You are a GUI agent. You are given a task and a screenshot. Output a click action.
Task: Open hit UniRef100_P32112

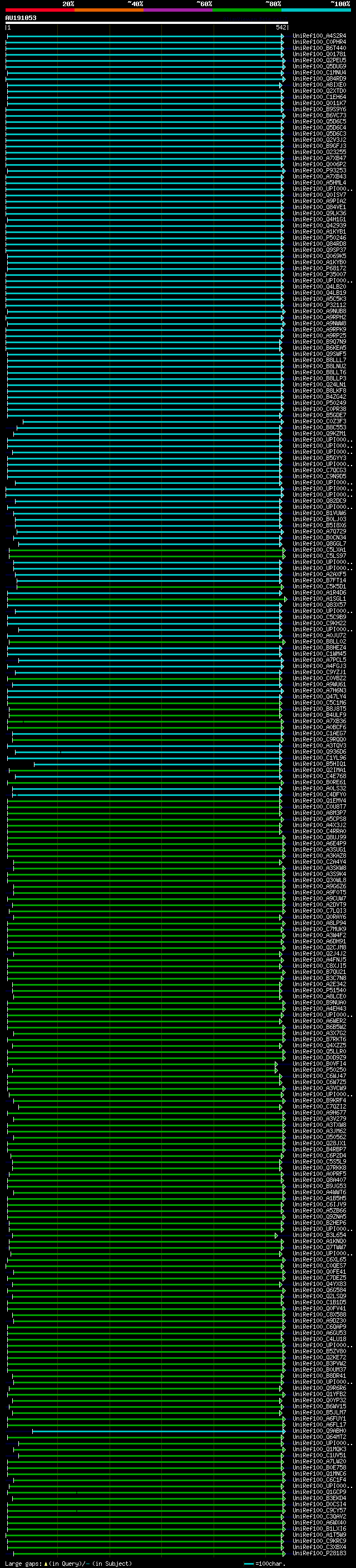click(319, 305)
